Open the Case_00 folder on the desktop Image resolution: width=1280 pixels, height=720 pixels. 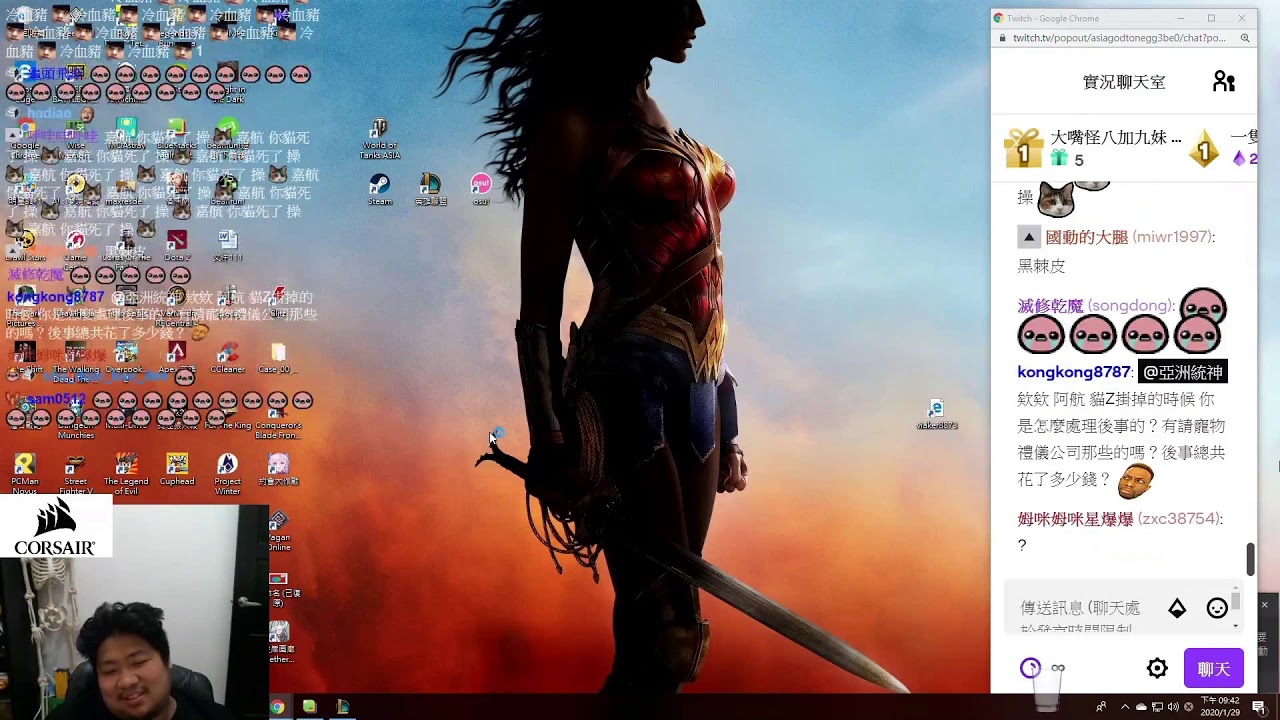pyautogui.click(x=278, y=358)
